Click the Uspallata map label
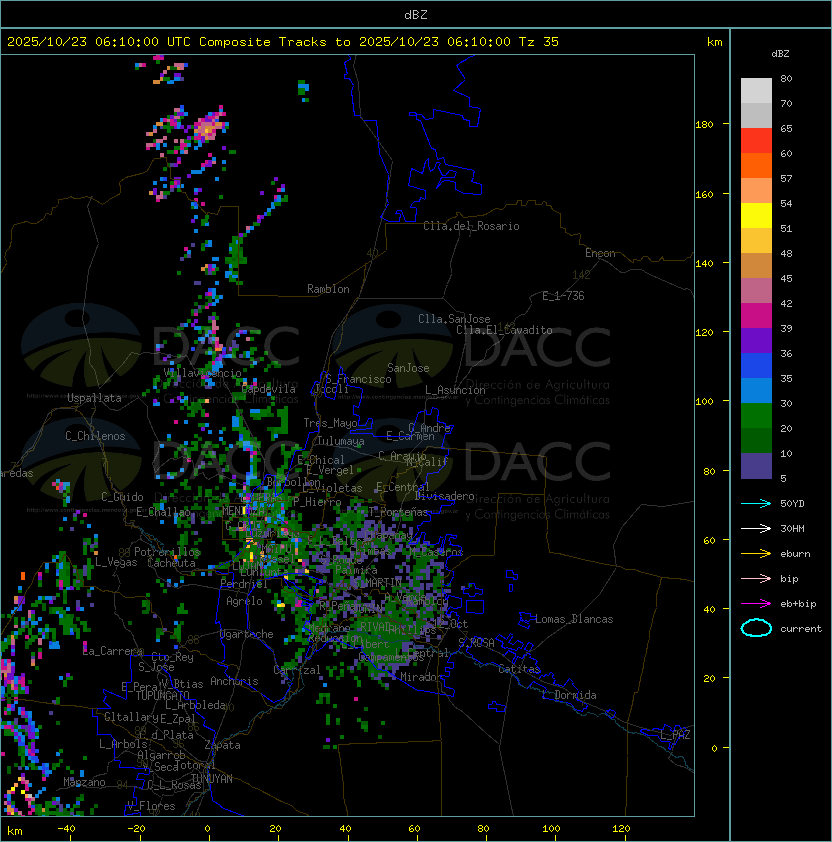Screen dimensions: 832x842 (94, 398)
